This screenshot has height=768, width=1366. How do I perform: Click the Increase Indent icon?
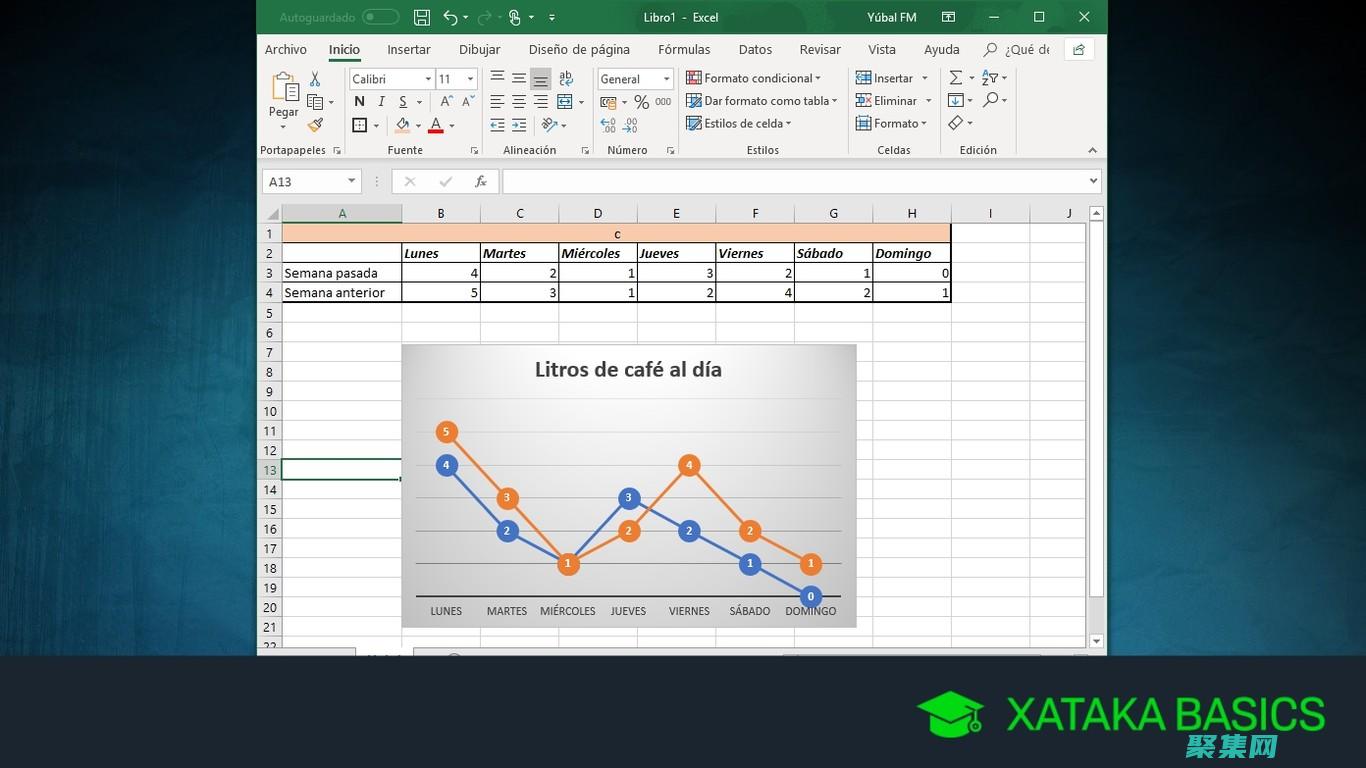point(519,125)
